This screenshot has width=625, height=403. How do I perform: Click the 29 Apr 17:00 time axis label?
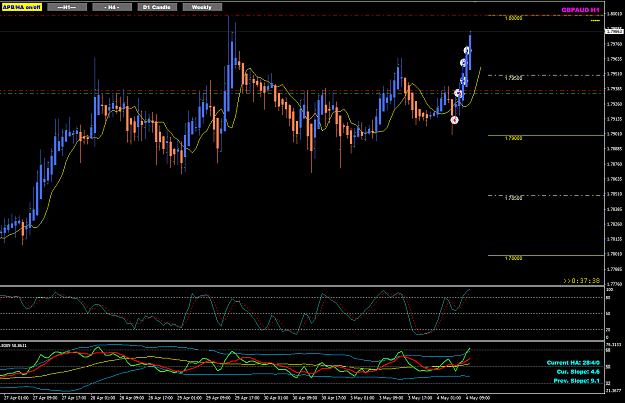(247, 398)
